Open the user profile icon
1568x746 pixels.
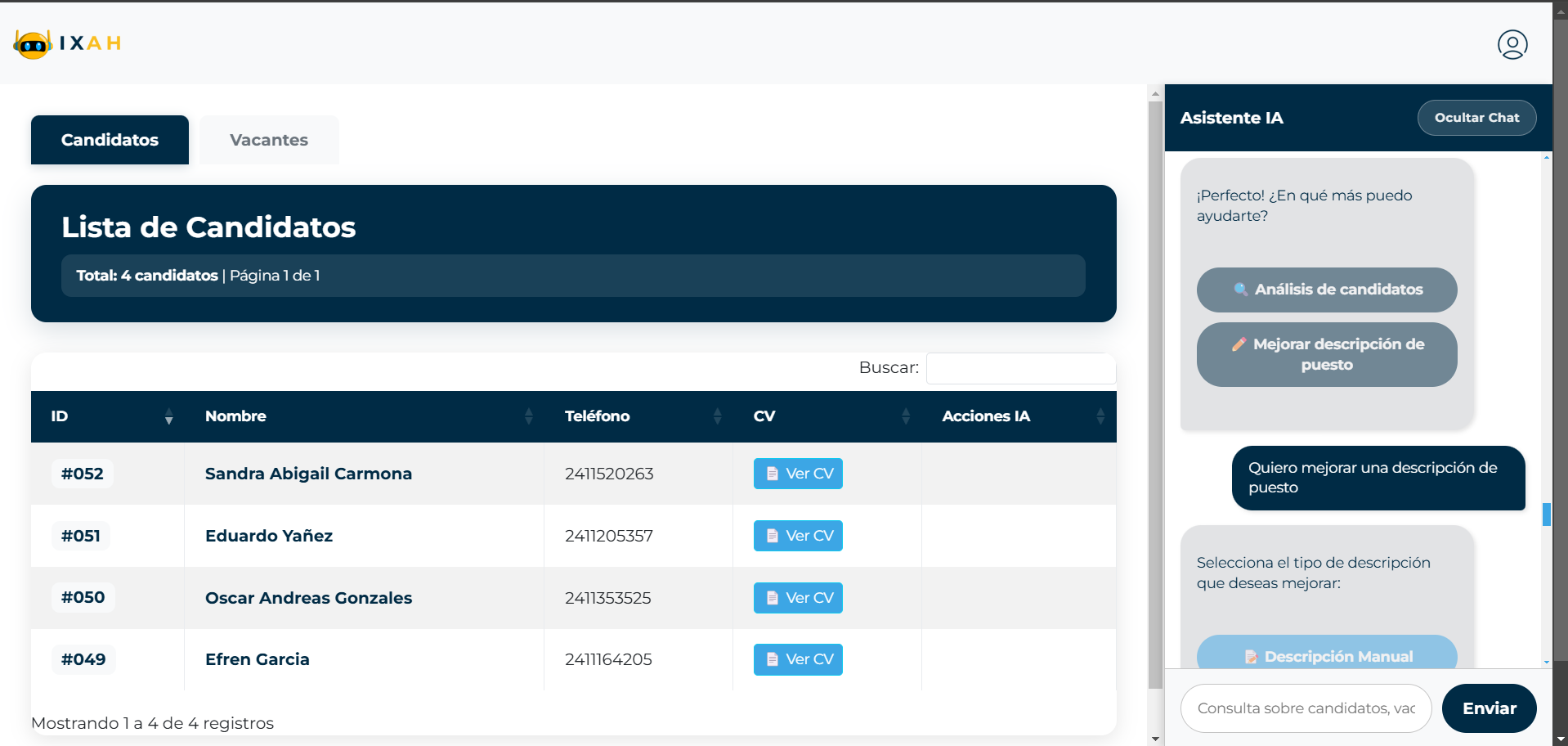click(x=1512, y=44)
